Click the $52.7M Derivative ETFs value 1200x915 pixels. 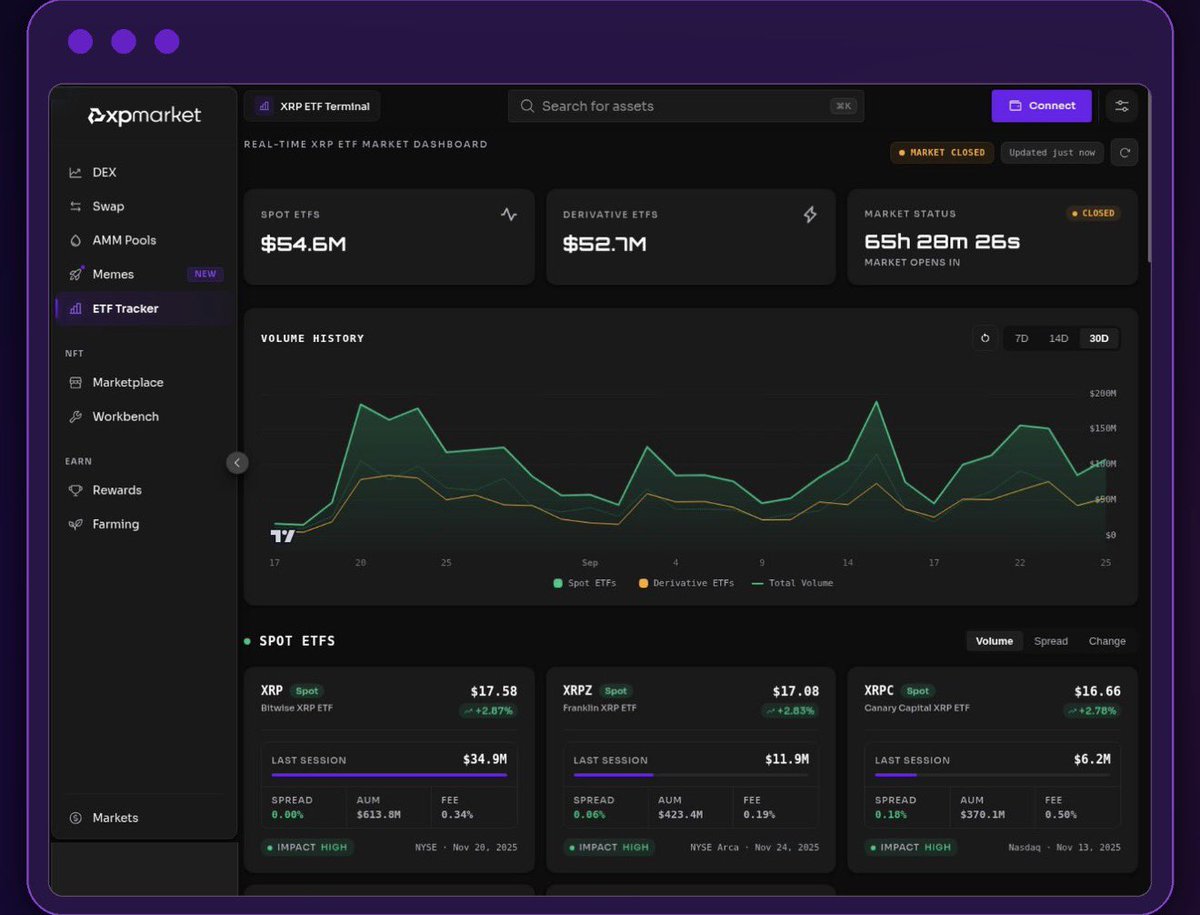coord(605,244)
